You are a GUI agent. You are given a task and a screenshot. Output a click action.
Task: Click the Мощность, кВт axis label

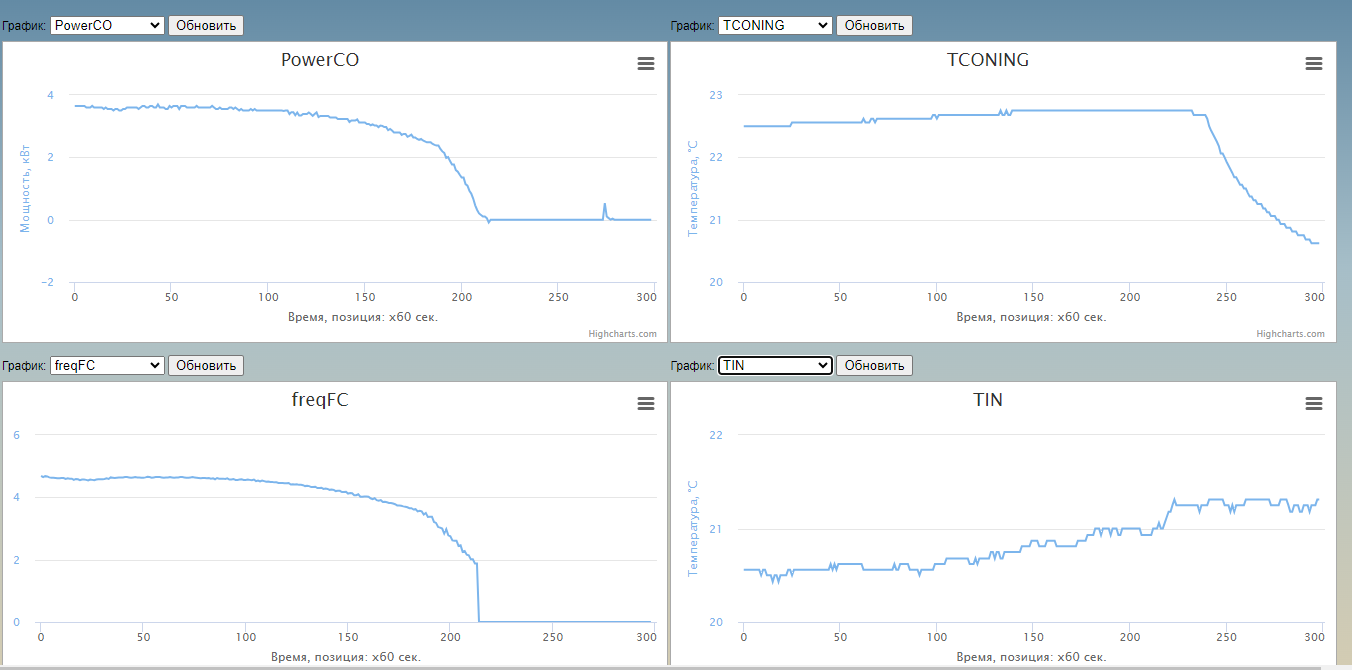(x=25, y=188)
